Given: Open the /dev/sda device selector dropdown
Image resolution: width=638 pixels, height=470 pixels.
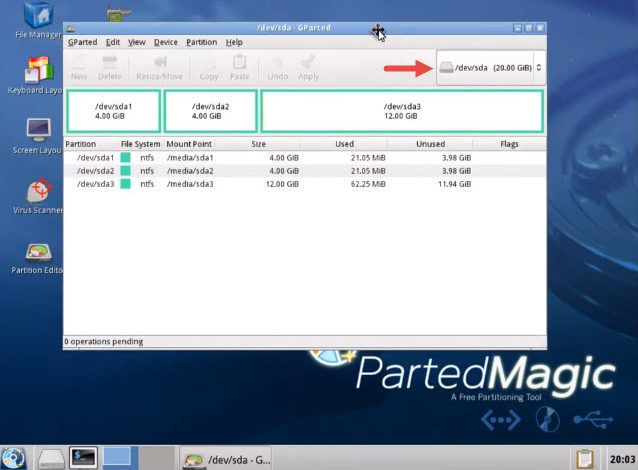Looking at the screenshot, I should [491, 68].
